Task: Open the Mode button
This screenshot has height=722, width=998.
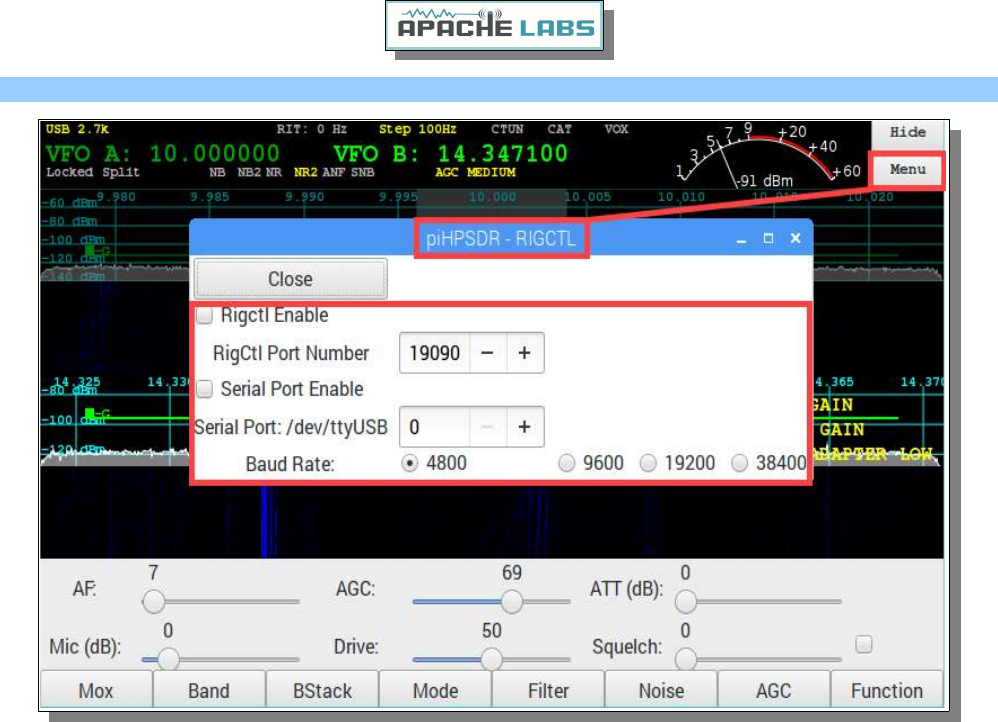Action: click(435, 690)
